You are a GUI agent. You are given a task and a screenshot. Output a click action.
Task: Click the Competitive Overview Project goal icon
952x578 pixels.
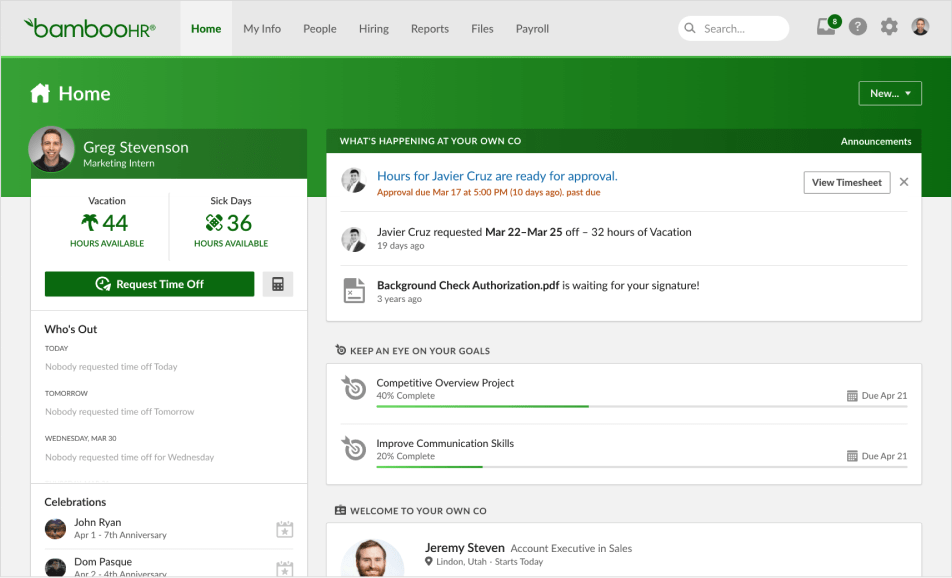[x=354, y=388]
